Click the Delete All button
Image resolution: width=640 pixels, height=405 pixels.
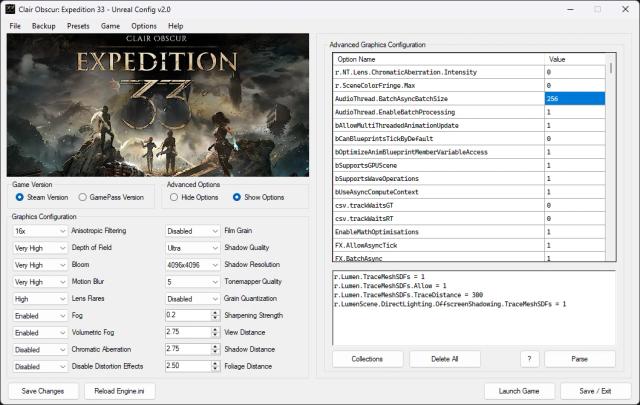(x=444, y=359)
